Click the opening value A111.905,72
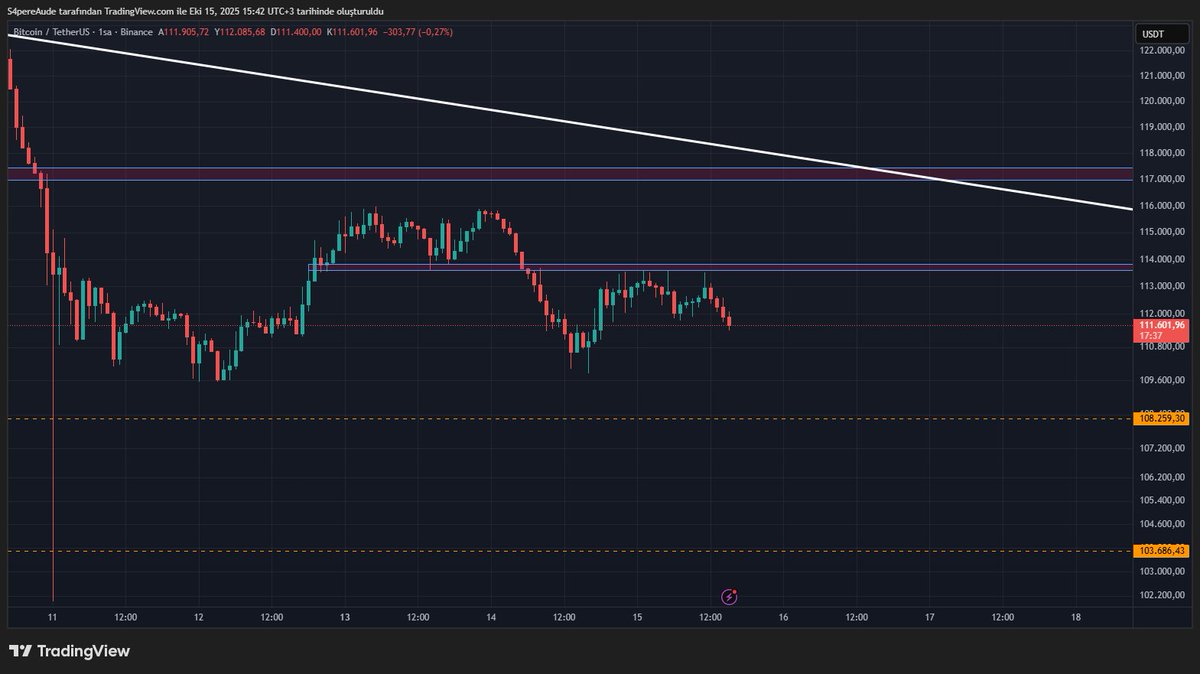Viewport: 1200px width, 674px height. (x=183, y=32)
